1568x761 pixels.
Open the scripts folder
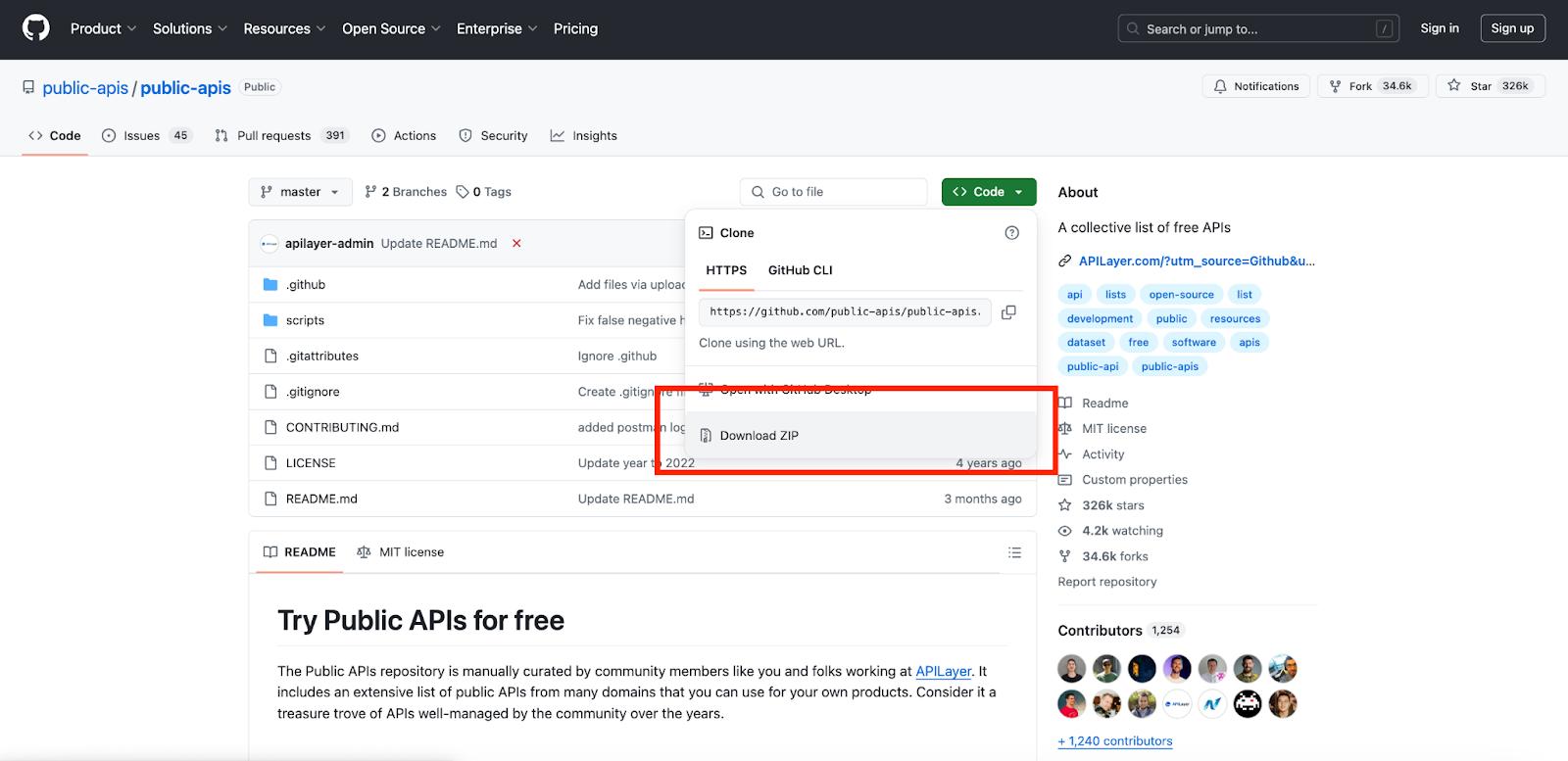point(305,320)
